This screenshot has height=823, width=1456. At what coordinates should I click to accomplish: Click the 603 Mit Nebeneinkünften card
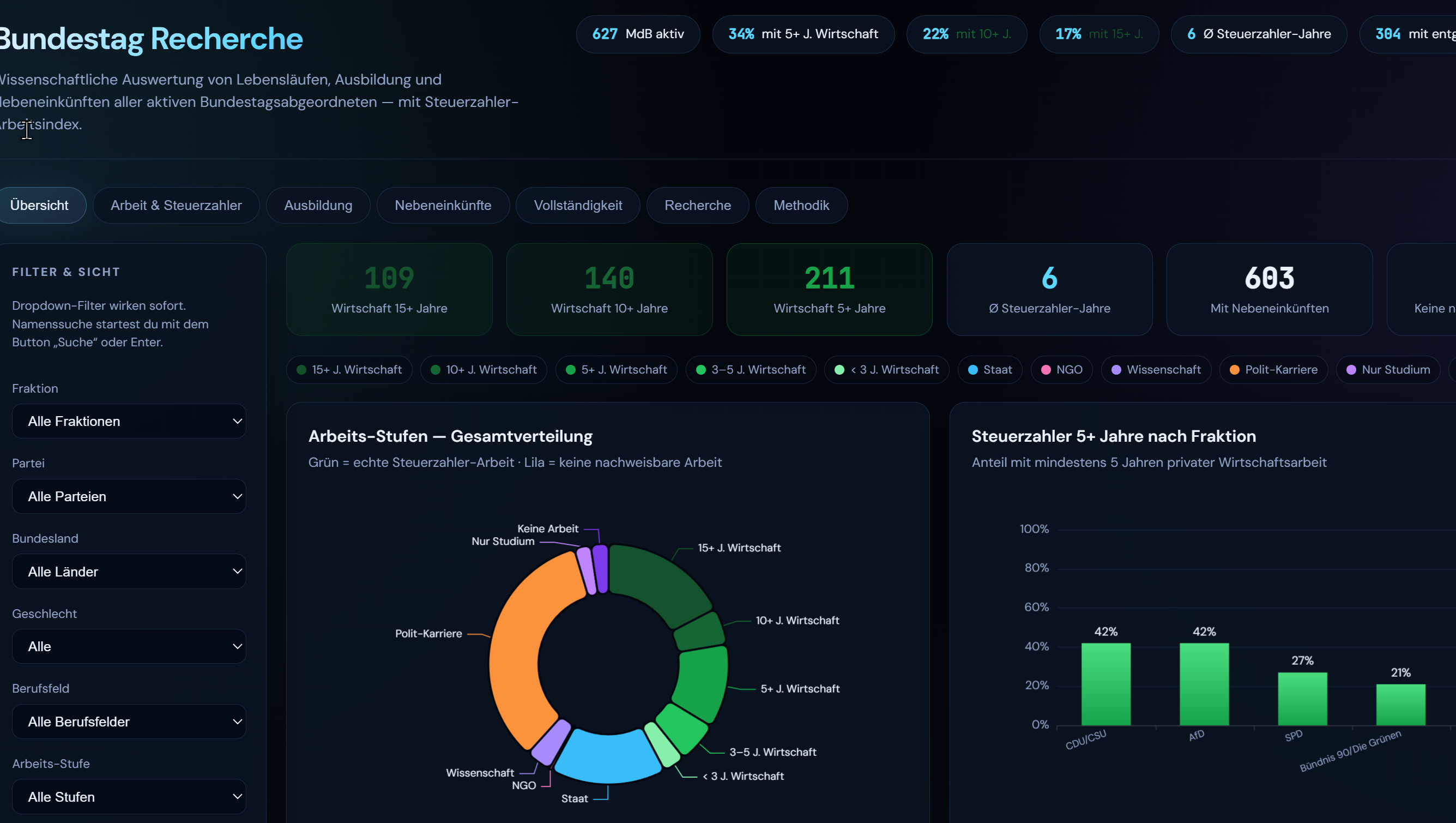1269,290
